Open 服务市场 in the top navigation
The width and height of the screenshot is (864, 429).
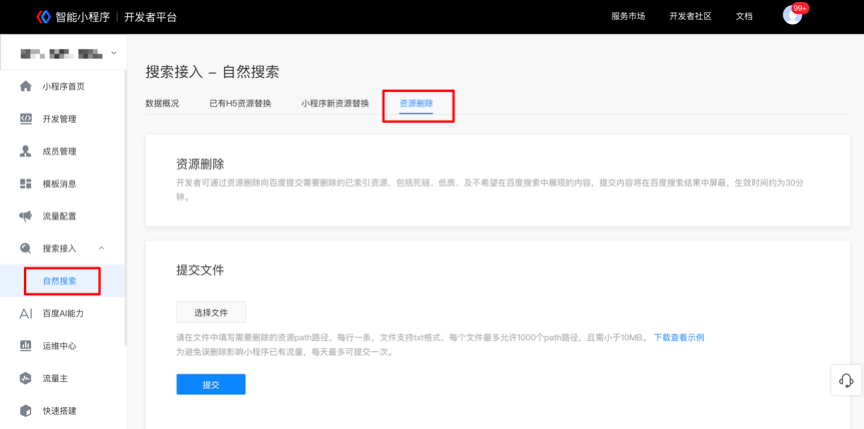(x=628, y=17)
